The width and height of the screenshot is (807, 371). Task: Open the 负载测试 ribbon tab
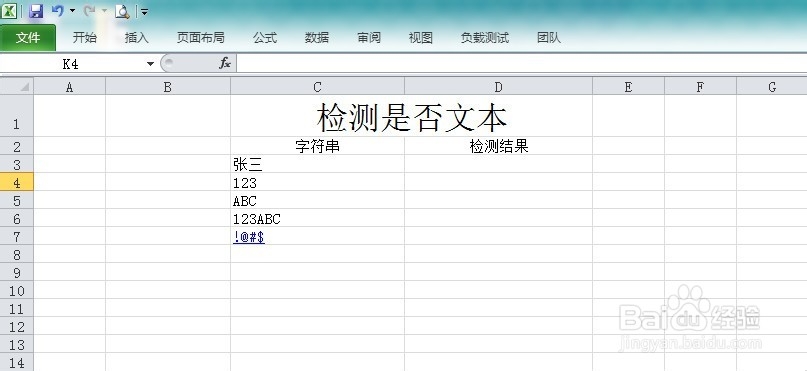tap(485, 38)
